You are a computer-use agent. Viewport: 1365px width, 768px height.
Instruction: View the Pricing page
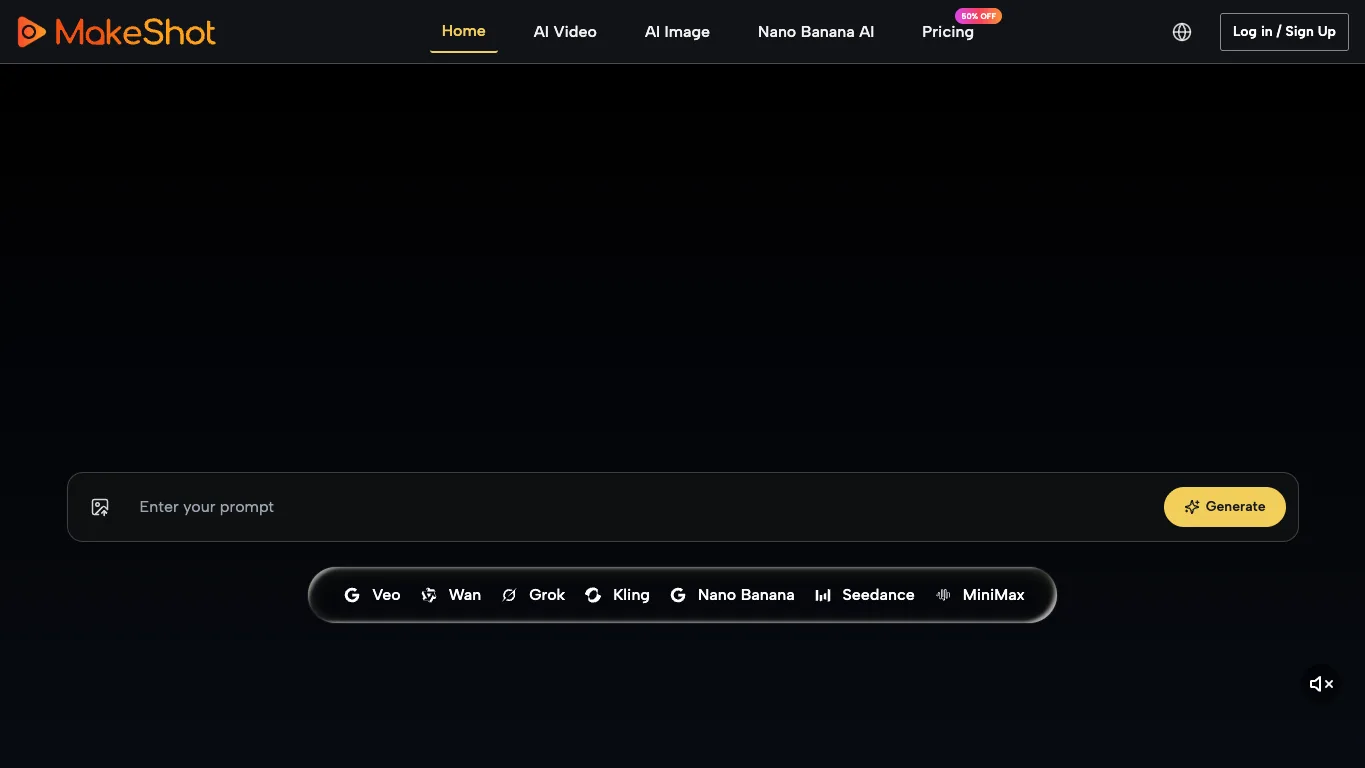coord(948,32)
